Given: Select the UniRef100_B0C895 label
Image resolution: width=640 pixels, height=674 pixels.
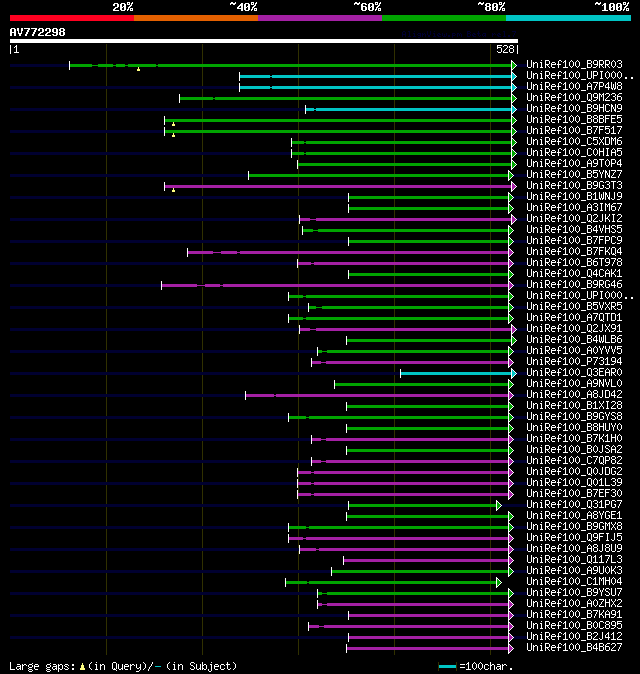Looking at the screenshot, I should pos(574,625).
